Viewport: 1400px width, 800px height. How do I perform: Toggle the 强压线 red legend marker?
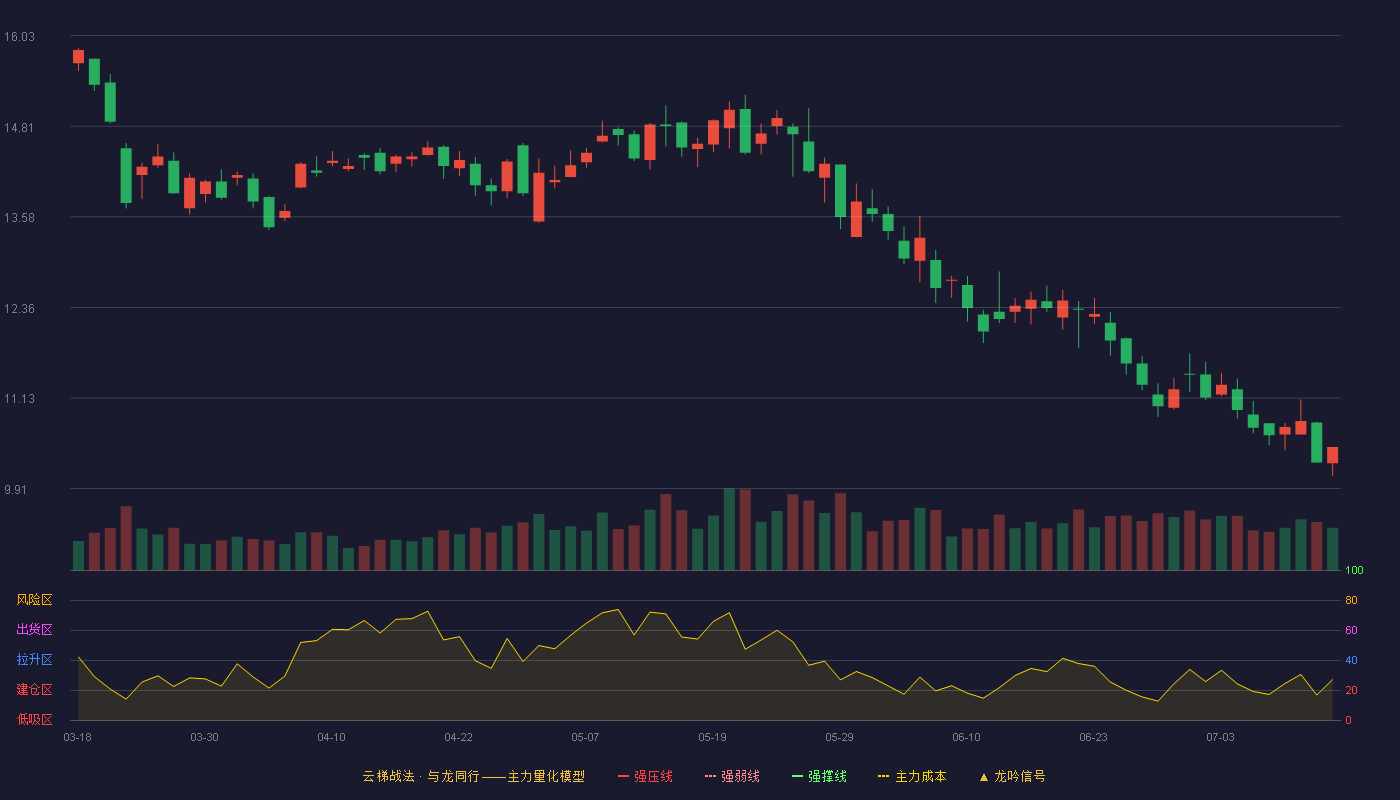coord(623,776)
